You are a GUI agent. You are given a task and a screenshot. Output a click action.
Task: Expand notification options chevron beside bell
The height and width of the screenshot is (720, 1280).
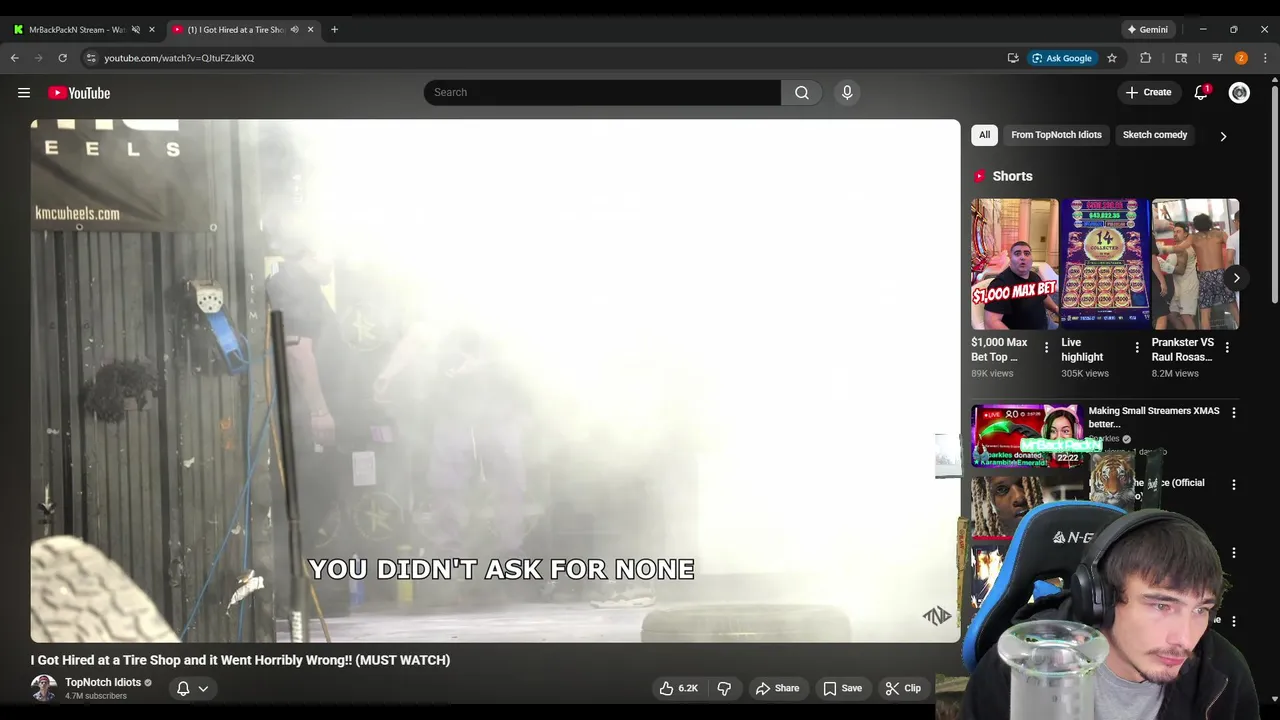[x=203, y=688]
